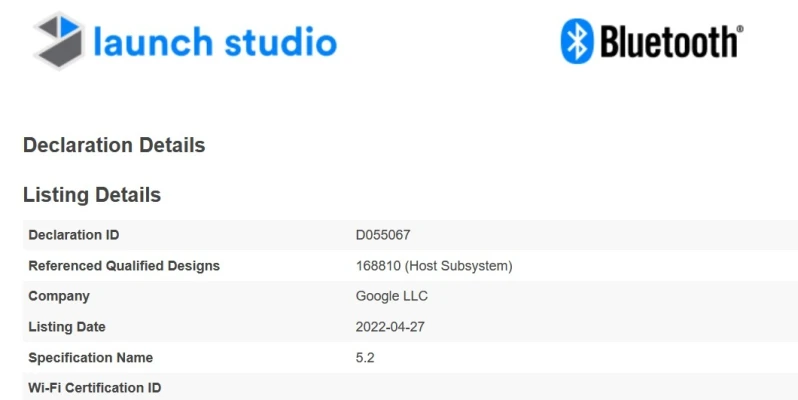Click the Bluetooth rune icon

pos(577,41)
